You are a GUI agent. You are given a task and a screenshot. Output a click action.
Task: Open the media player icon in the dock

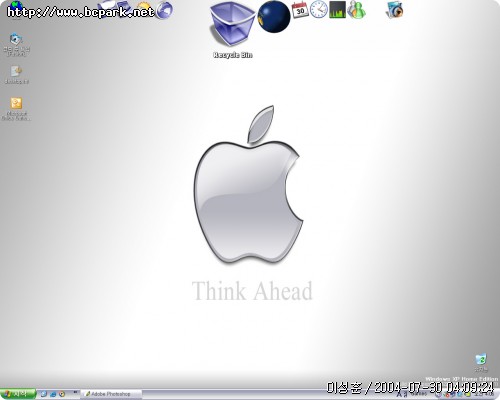pyautogui.click(x=395, y=10)
